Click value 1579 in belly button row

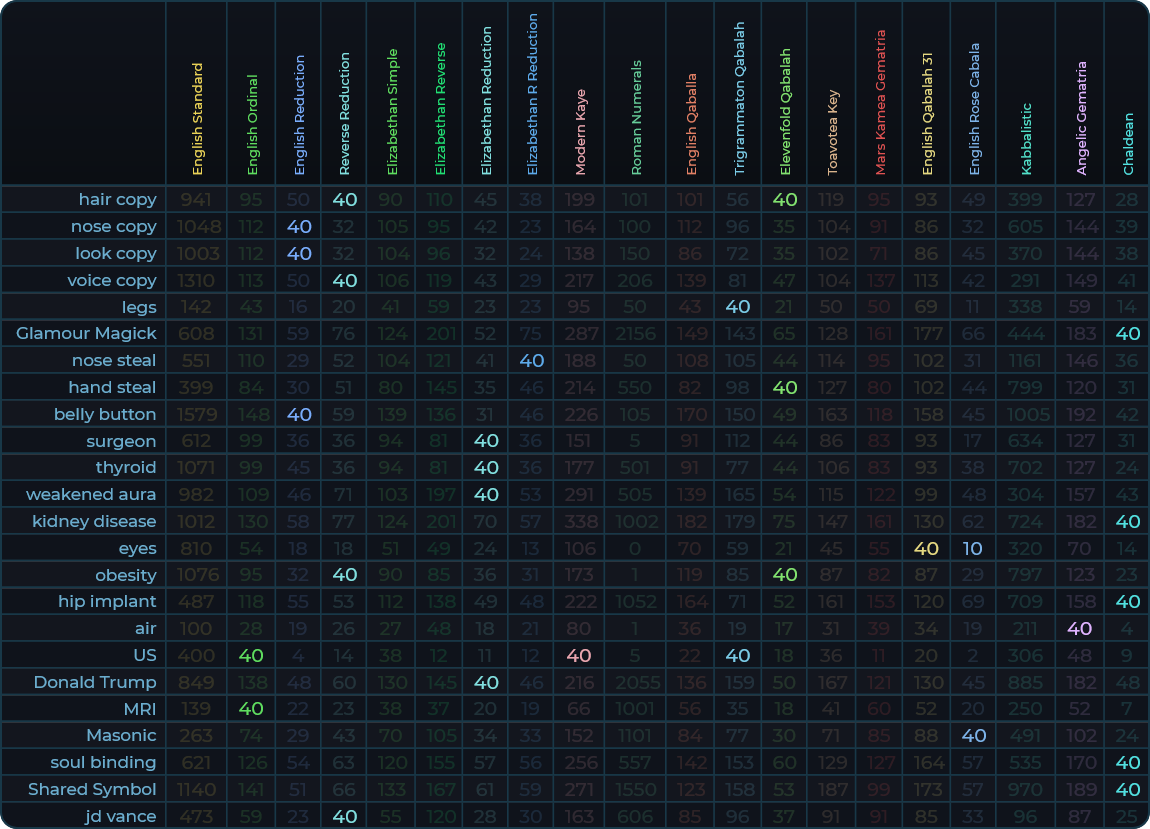pyautogui.click(x=197, y=414)
